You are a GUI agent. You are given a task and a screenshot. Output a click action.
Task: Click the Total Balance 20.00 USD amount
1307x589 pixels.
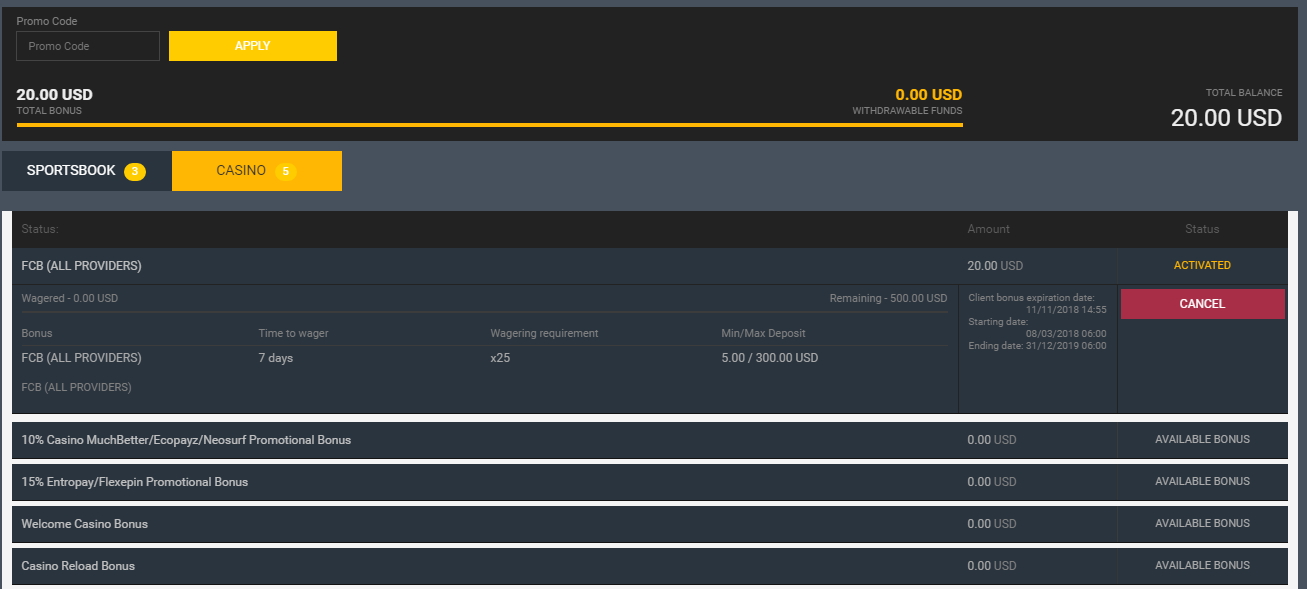(1226, 118)
